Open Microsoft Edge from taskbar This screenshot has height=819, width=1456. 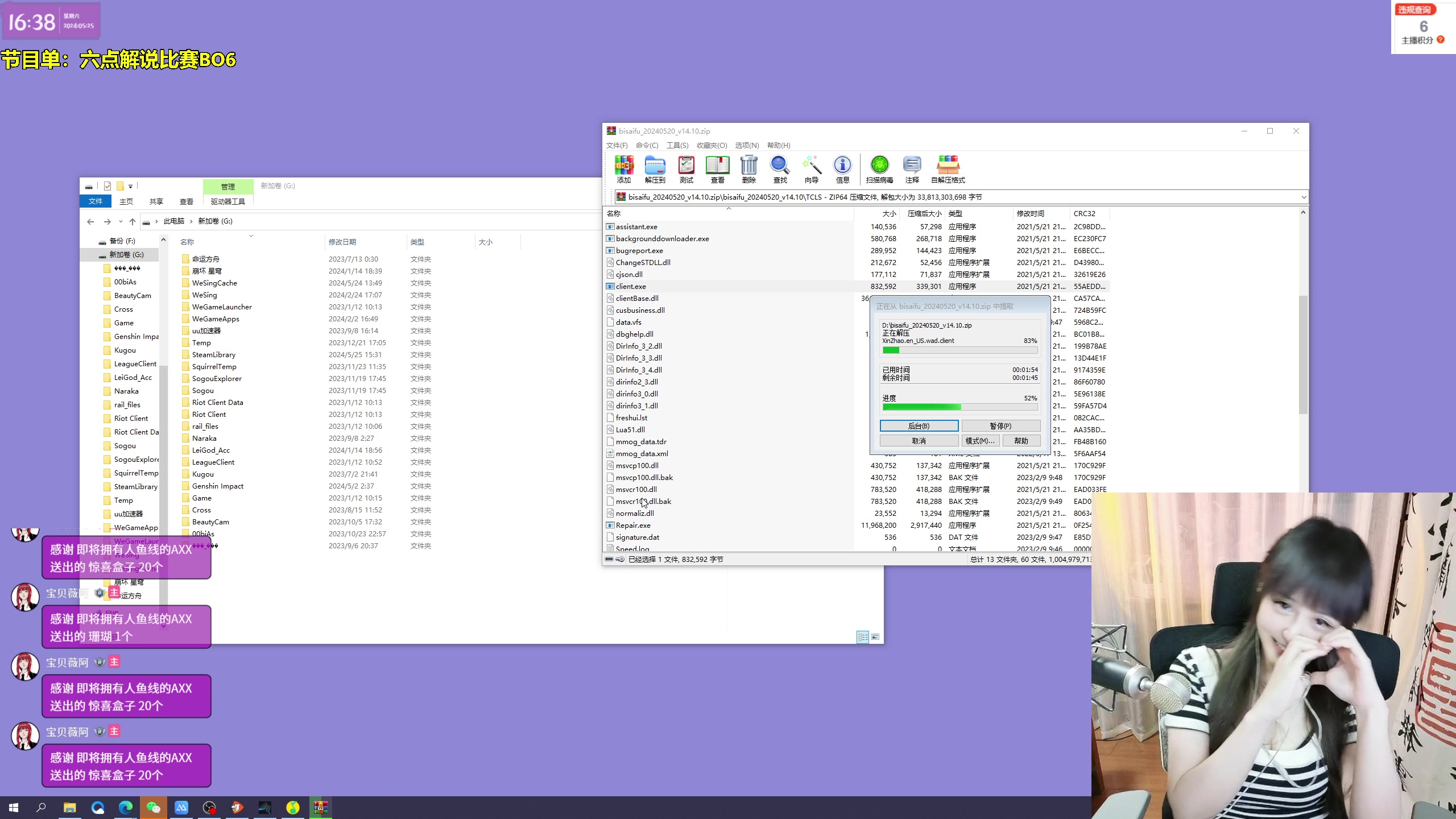pos(125,807)
